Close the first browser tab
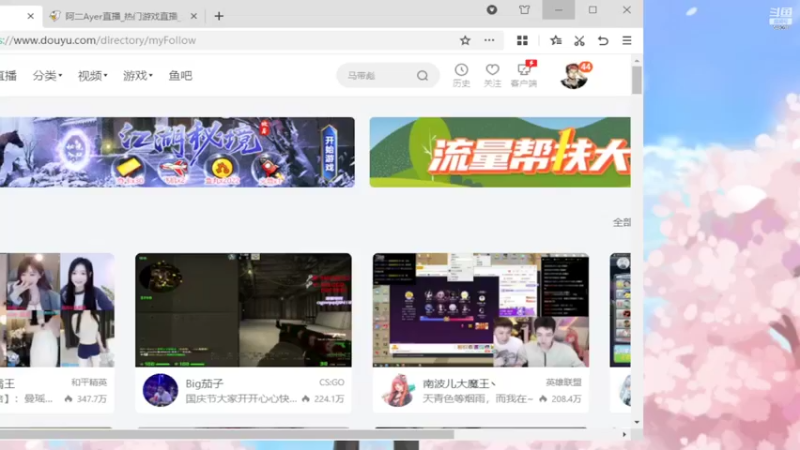Screen dimensions: 800x450 31,16
